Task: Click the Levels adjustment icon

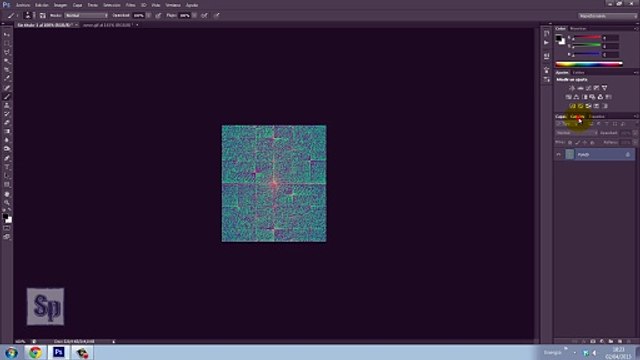Action: pyautogui.click(x=580, y=88)
